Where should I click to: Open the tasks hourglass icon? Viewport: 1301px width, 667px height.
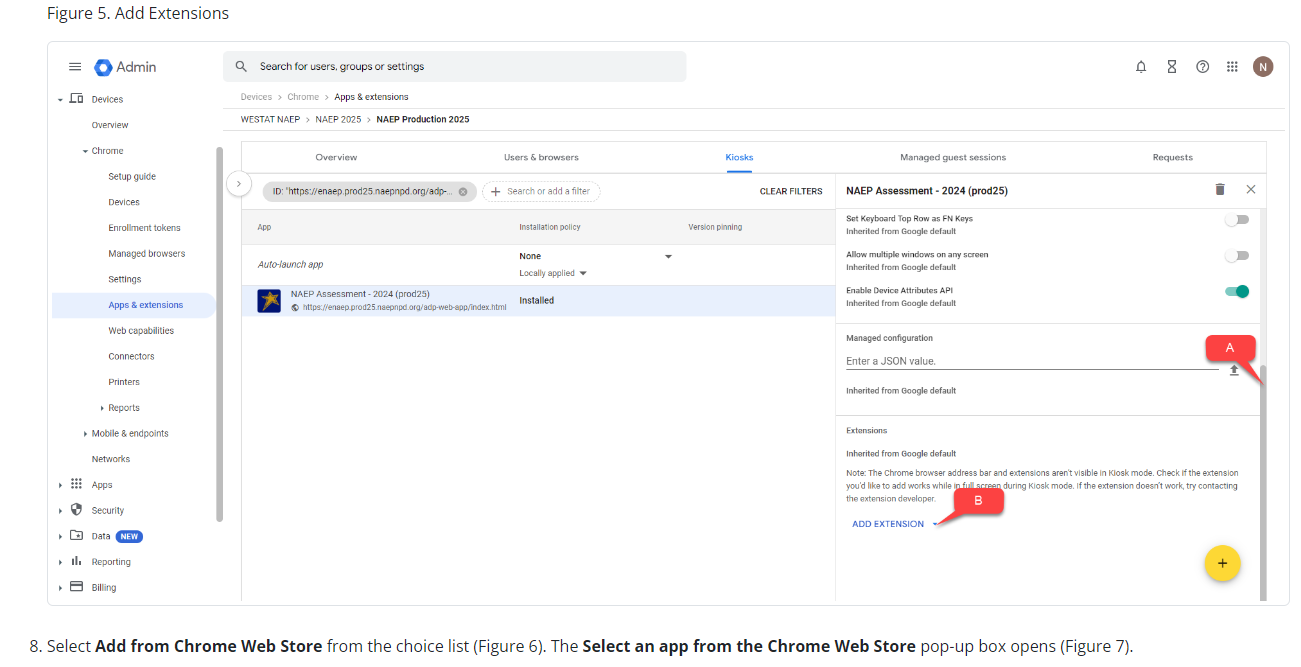tap(1172, 67)
